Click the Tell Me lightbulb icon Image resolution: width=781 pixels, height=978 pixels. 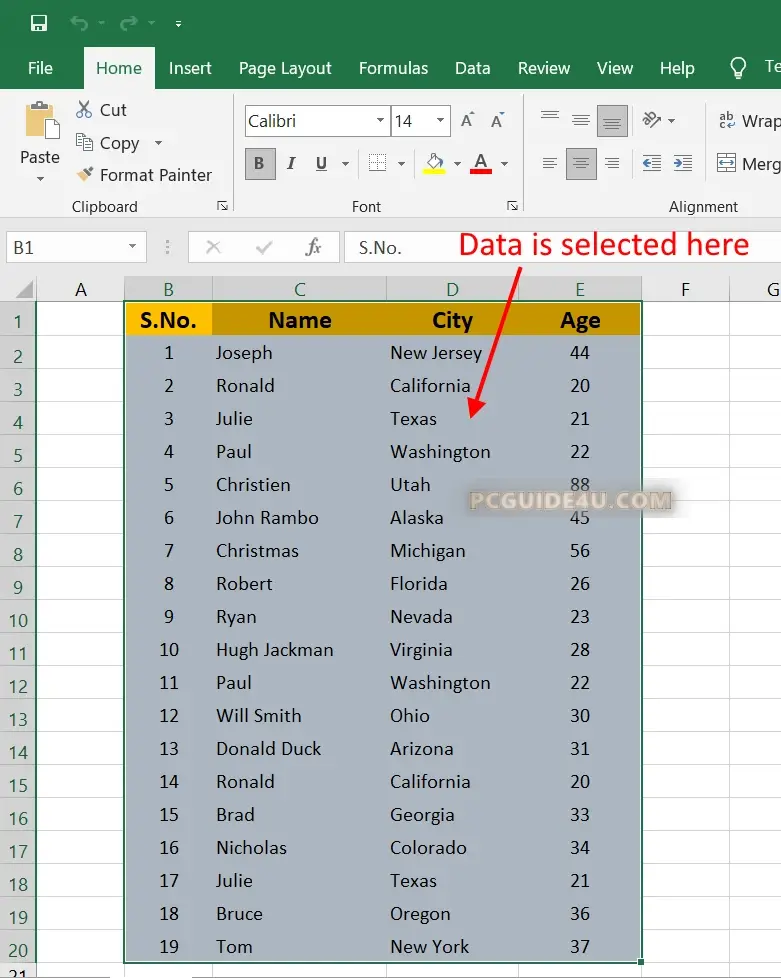click(x=738, y=68)
